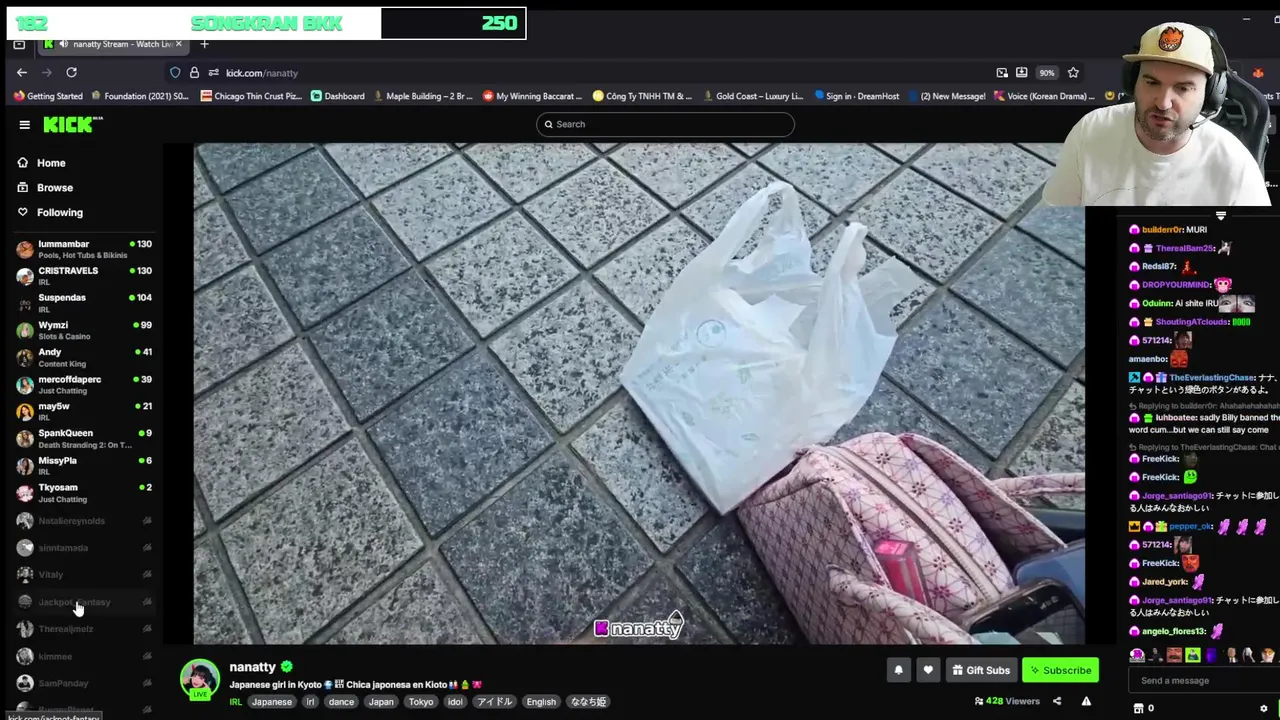Click the IRL category link
1280x720 pixels.
click(x=236, y=702)
